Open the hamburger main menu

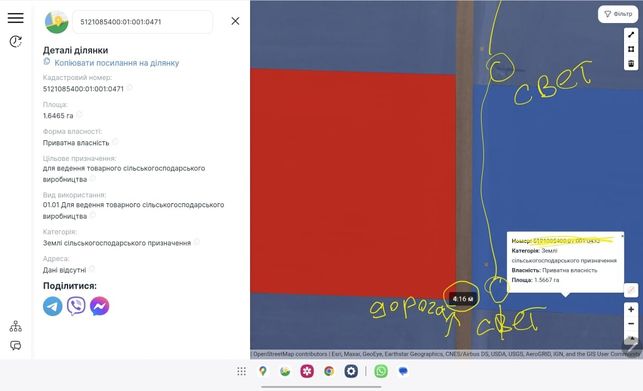click(x=16, y=18)
